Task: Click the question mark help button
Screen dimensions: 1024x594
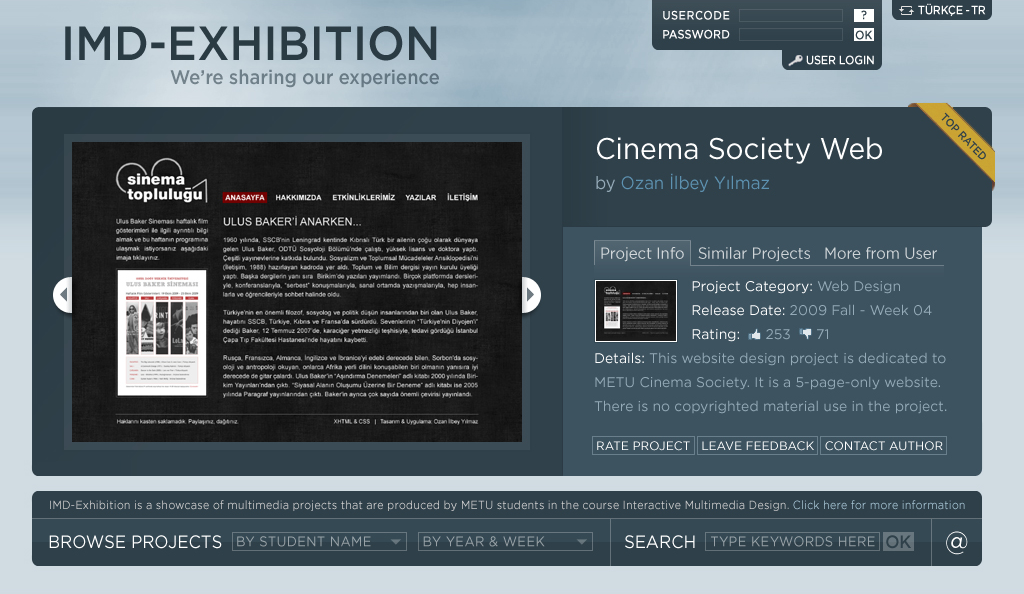Action: click(x=863, y=15)
